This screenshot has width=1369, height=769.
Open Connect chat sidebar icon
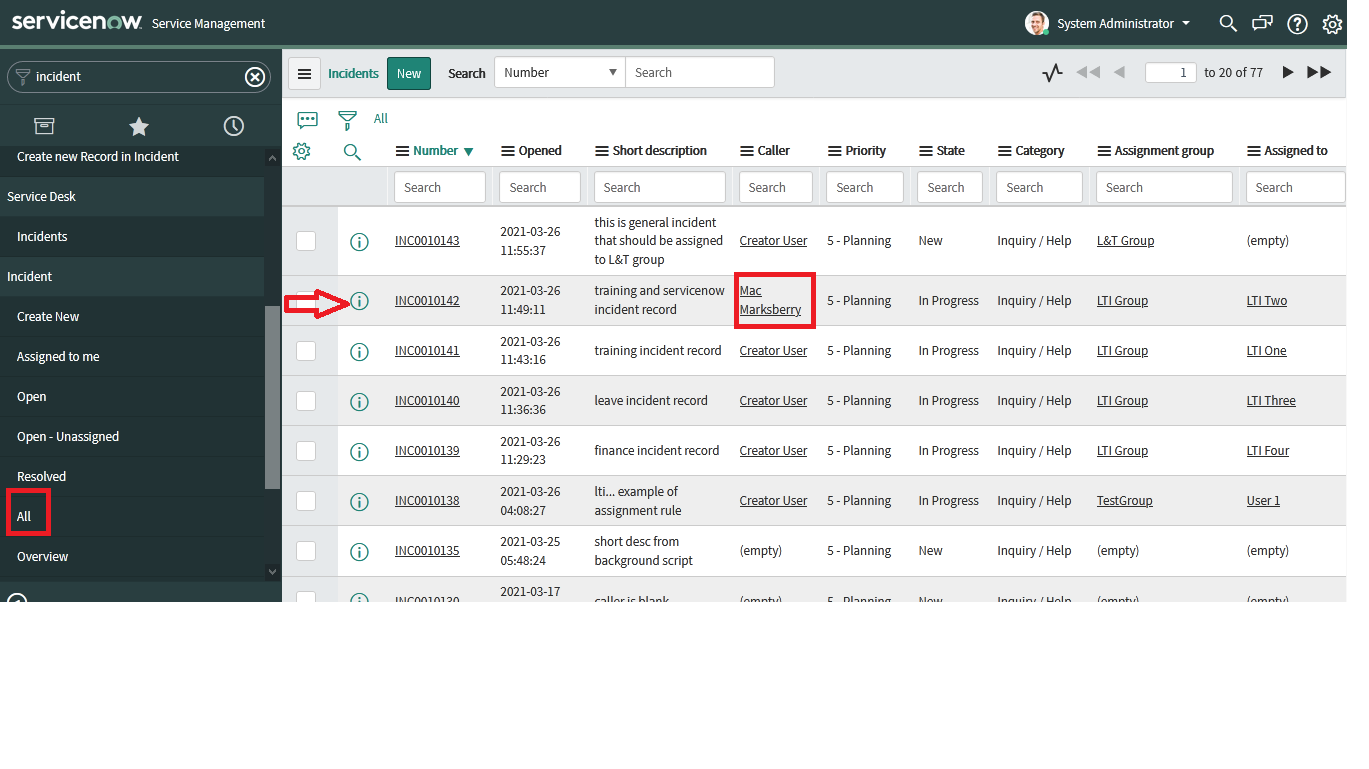1262,23
